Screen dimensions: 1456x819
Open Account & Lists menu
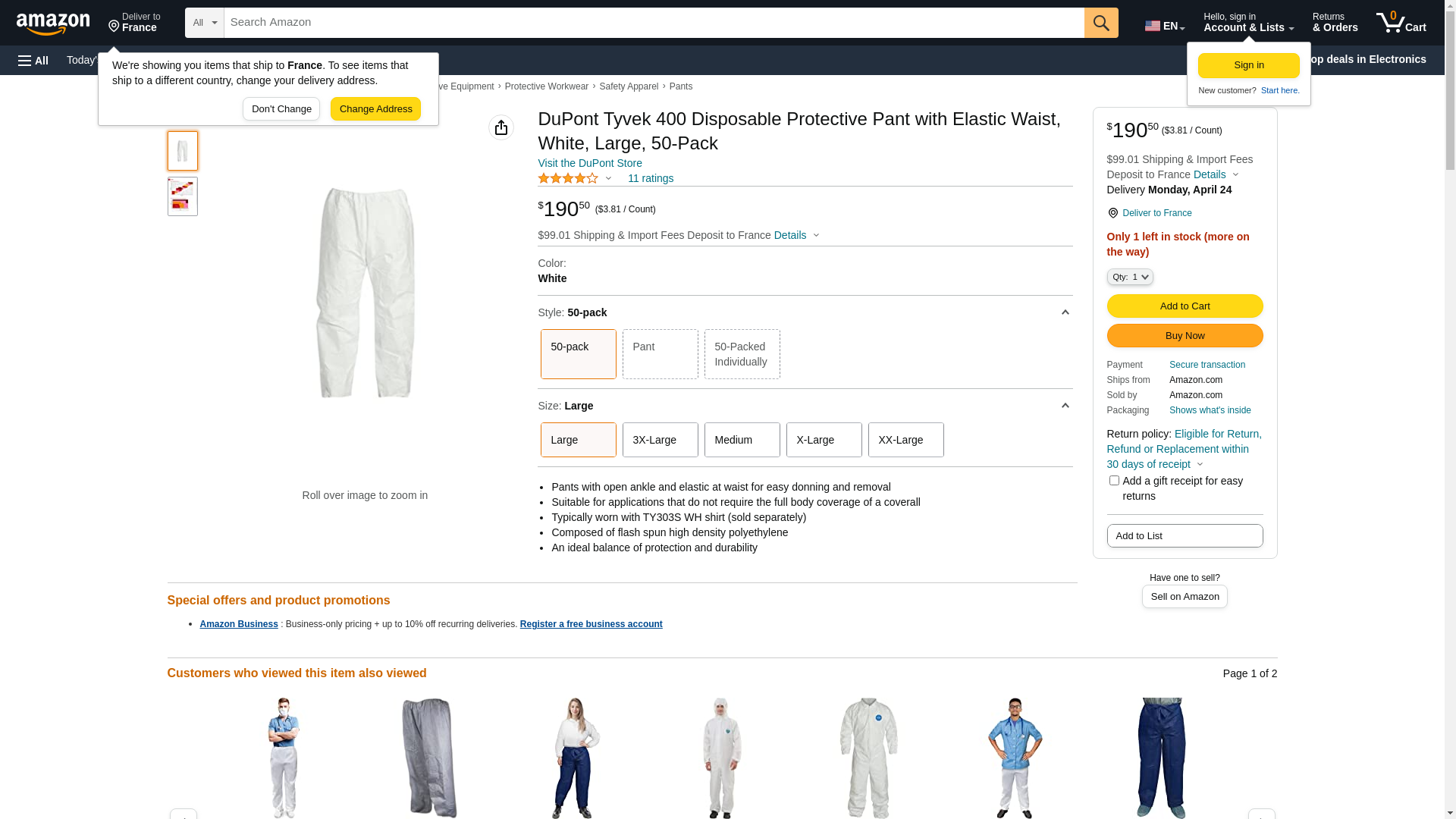(x=1248, y=23)
